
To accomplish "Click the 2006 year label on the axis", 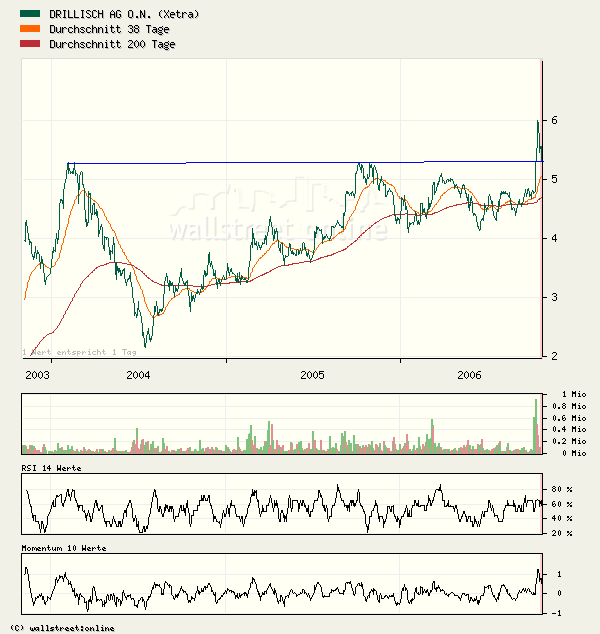I will click(469, 375).
